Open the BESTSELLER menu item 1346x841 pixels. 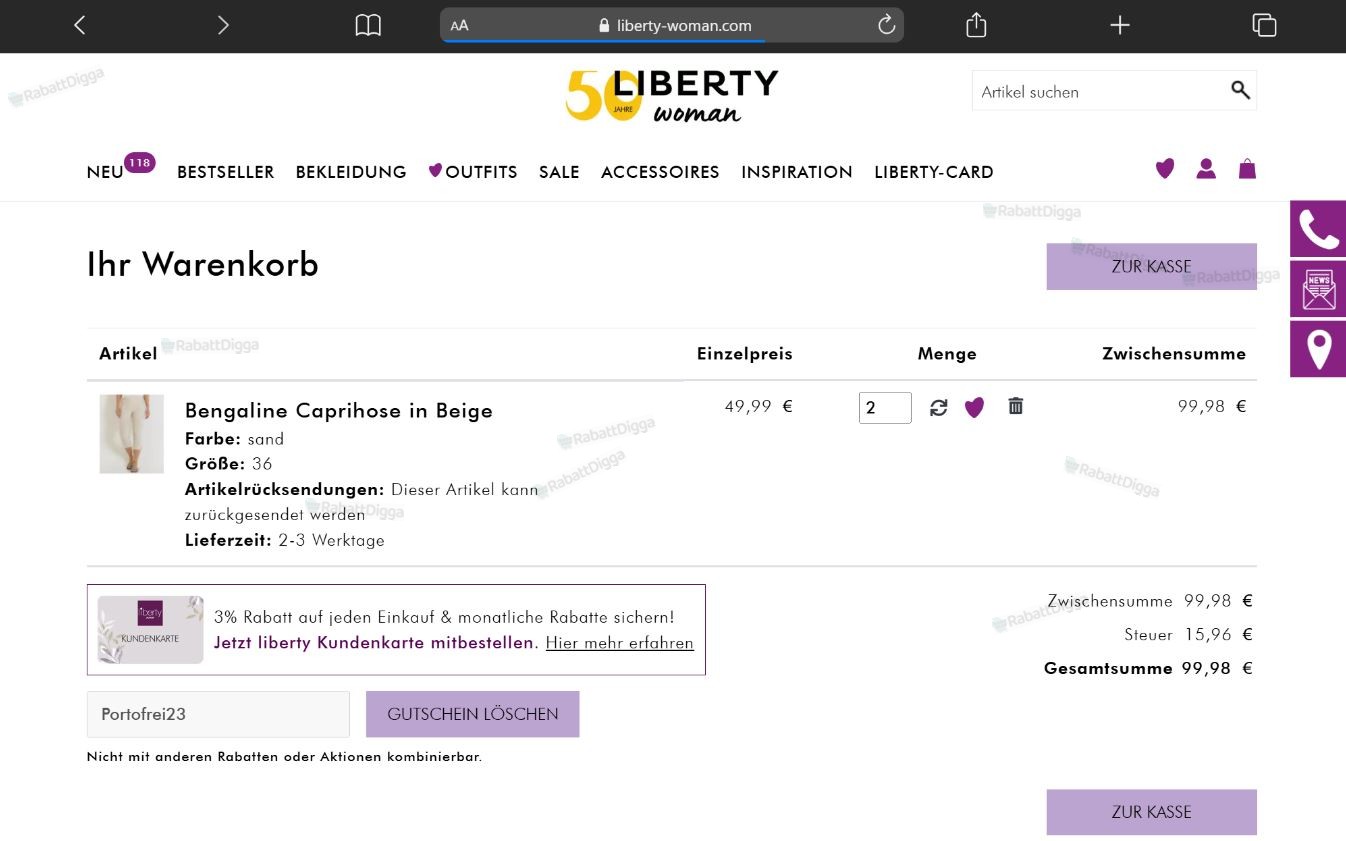point(225,172)
